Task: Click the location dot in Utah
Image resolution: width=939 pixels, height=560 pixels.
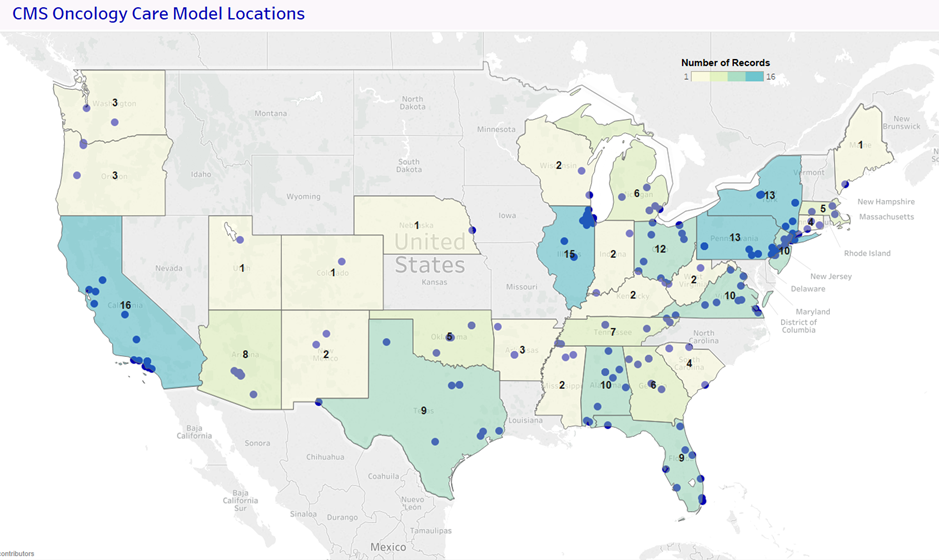Action: coord(240,240)
